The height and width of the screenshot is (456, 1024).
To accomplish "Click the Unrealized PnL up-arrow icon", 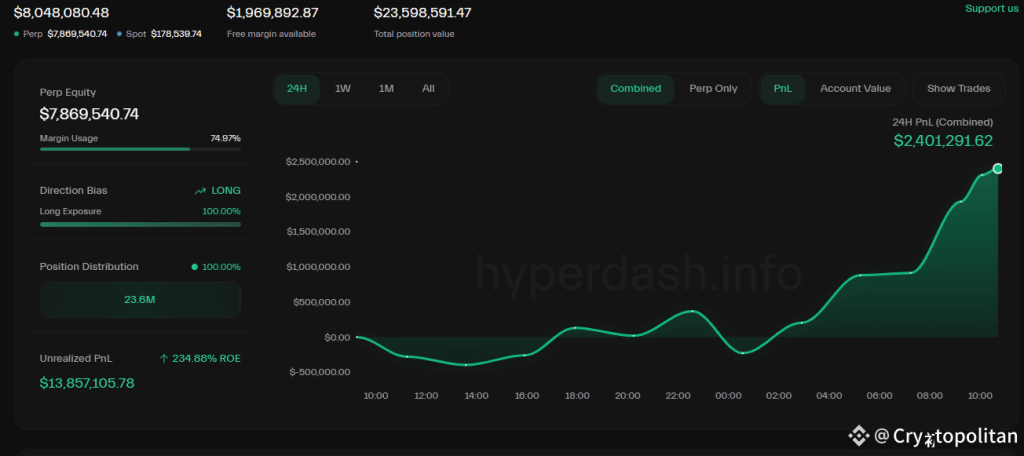I will (x=164, y=358).
